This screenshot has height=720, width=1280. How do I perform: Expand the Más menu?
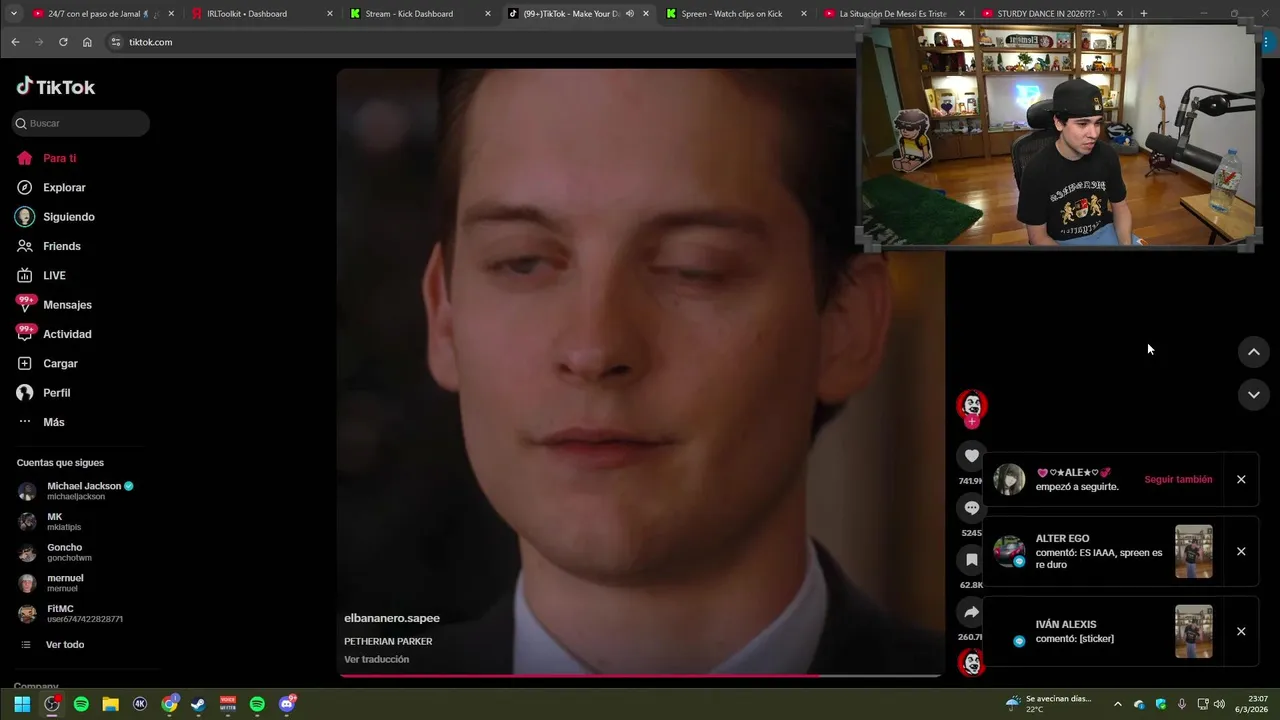point(41,422)
